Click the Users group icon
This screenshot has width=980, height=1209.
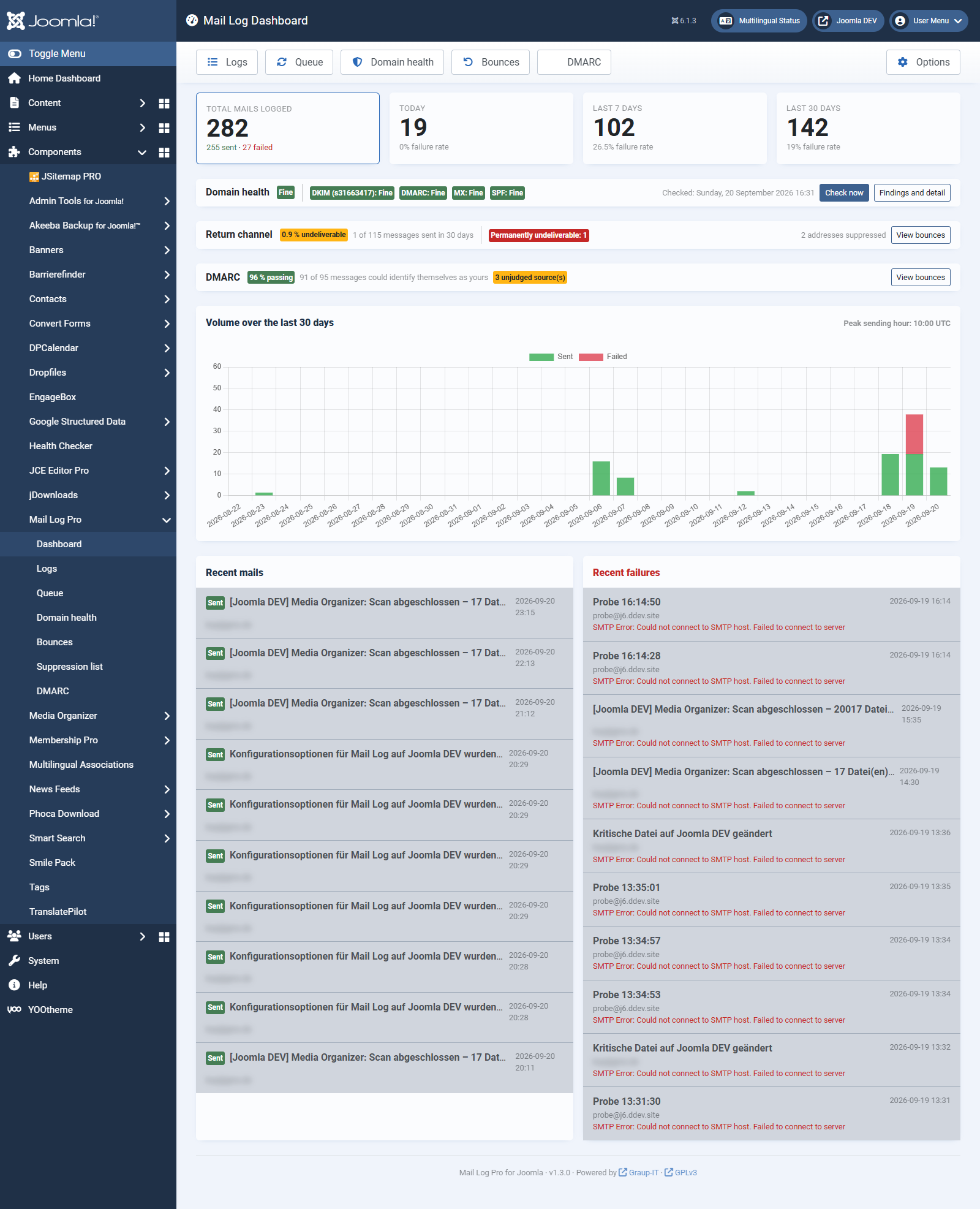tap(15, 936)
